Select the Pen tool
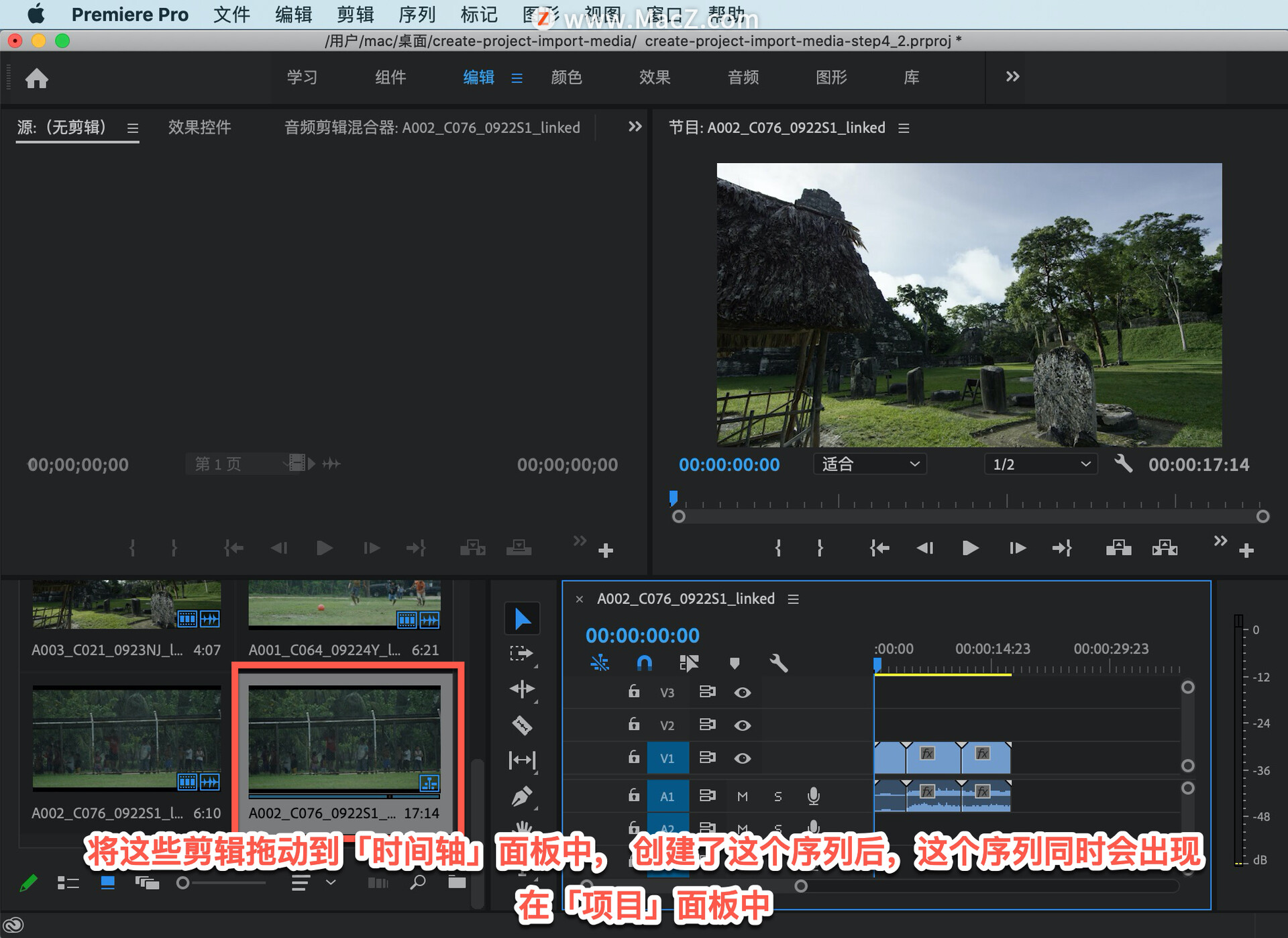1288x938 pixels. pyautogui.click(x=522, y=796)
